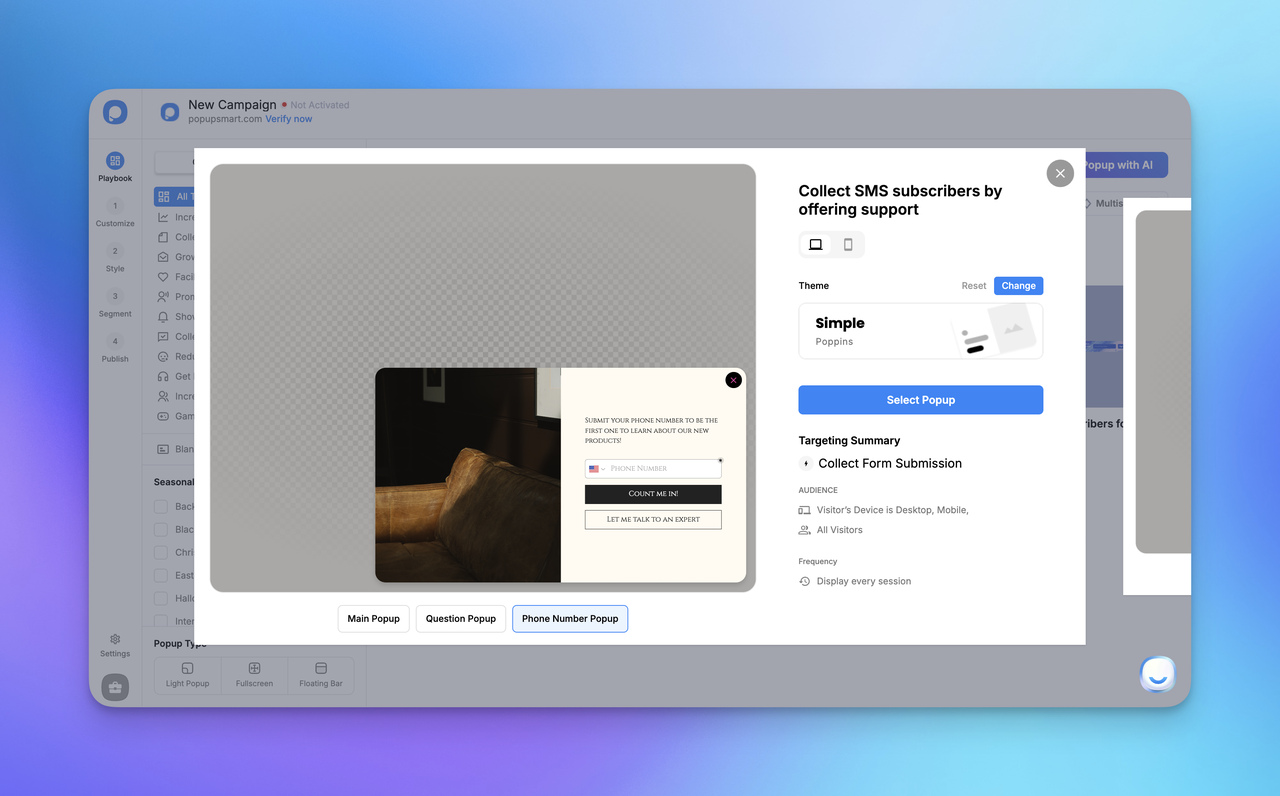Click the X inside the popup preview
Image resolution: width=1280 pixels, height=796 pixels.
(734, 380)
